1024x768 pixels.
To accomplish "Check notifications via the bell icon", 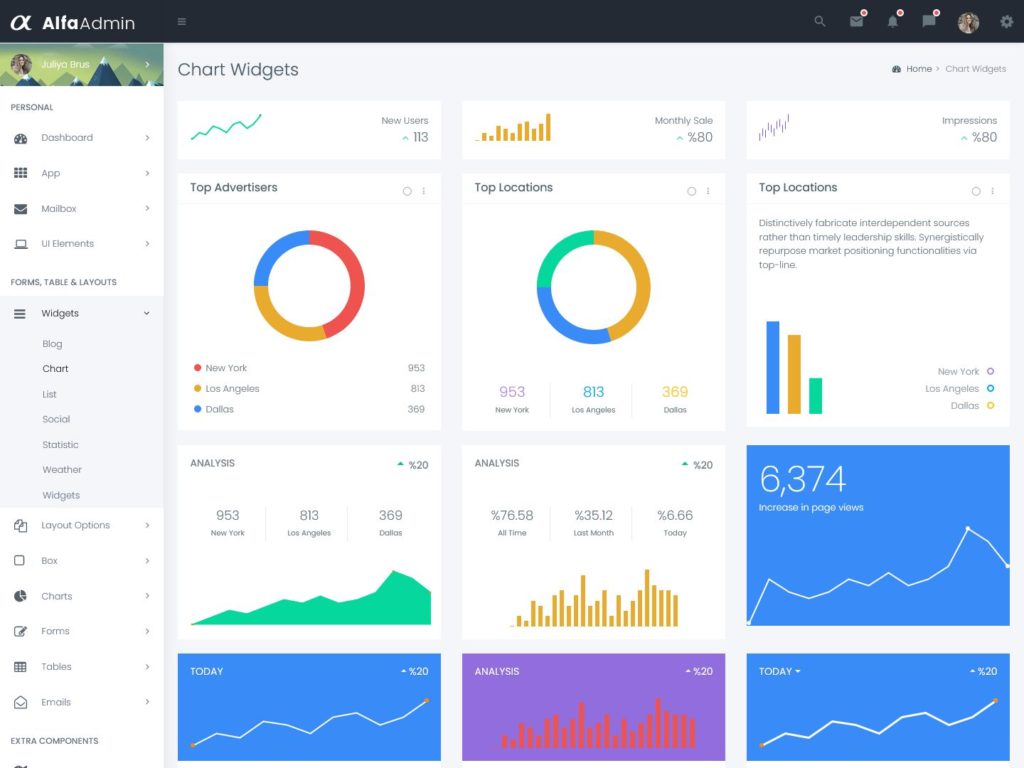I will 892,21.
